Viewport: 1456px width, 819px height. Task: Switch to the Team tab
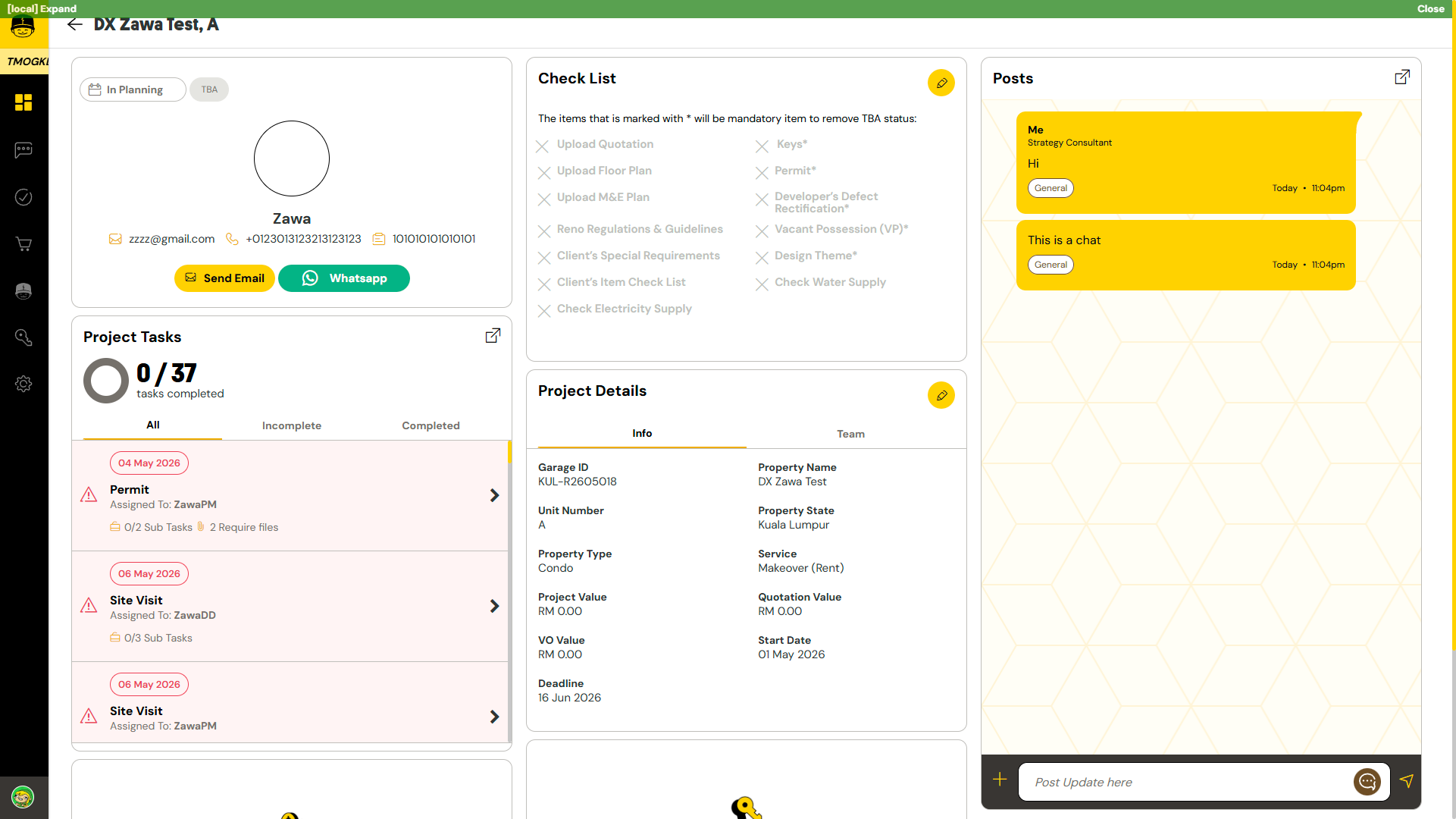[850, 434]
